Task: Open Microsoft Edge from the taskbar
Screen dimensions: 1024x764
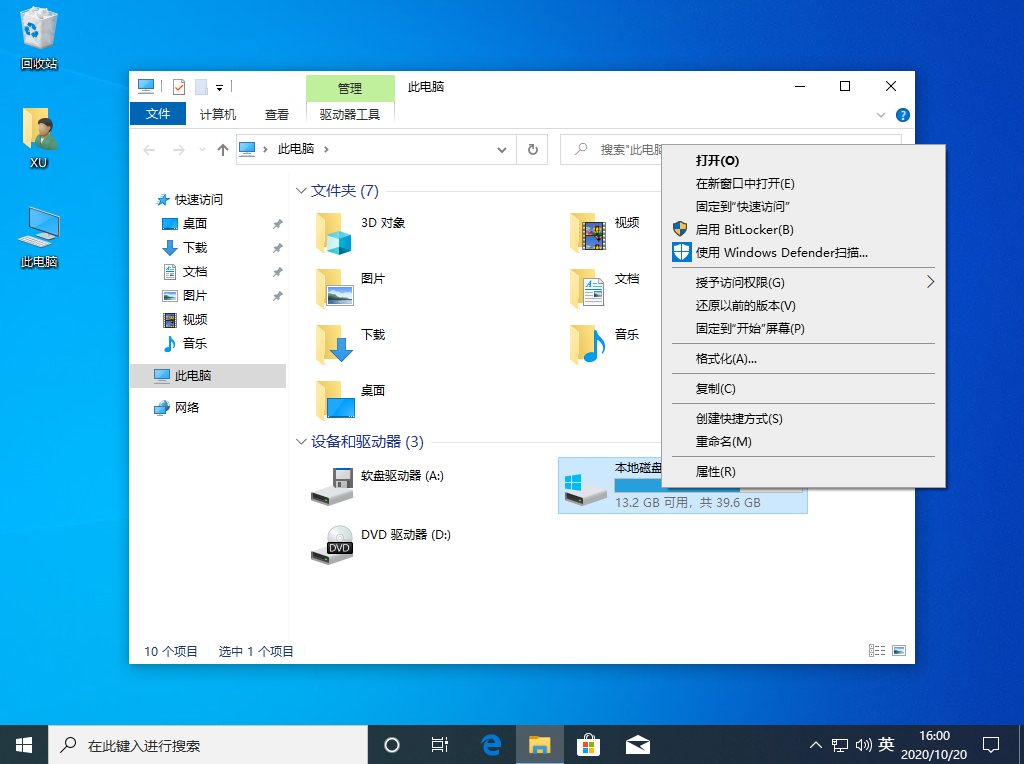Action: click(x=490, y=744)
